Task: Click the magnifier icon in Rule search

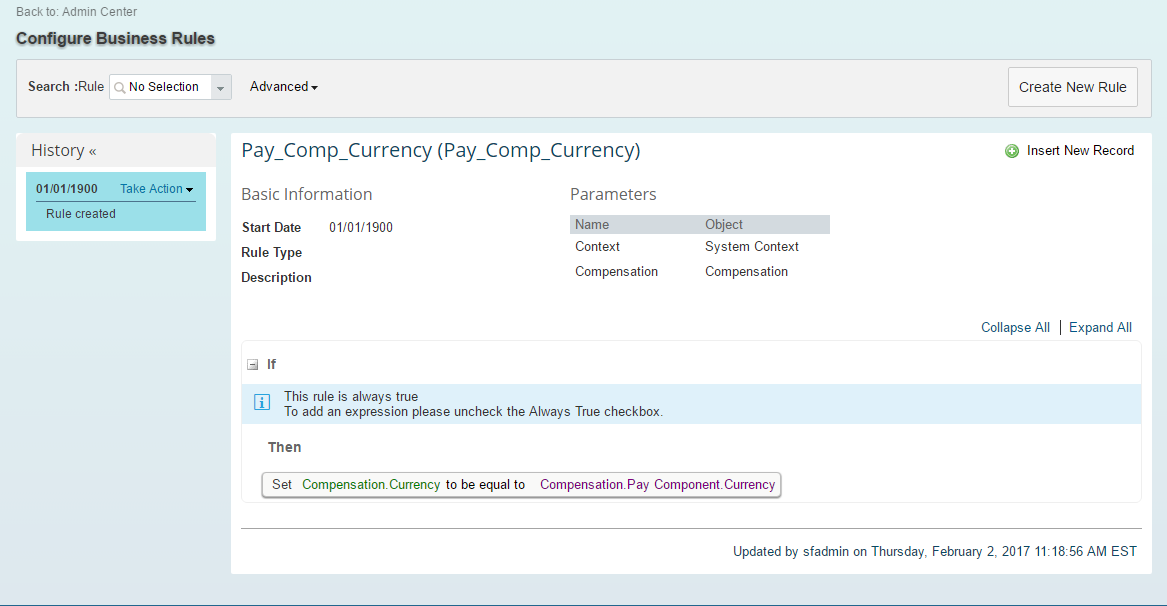Action: pyautogui.click(x=119, y=87)
